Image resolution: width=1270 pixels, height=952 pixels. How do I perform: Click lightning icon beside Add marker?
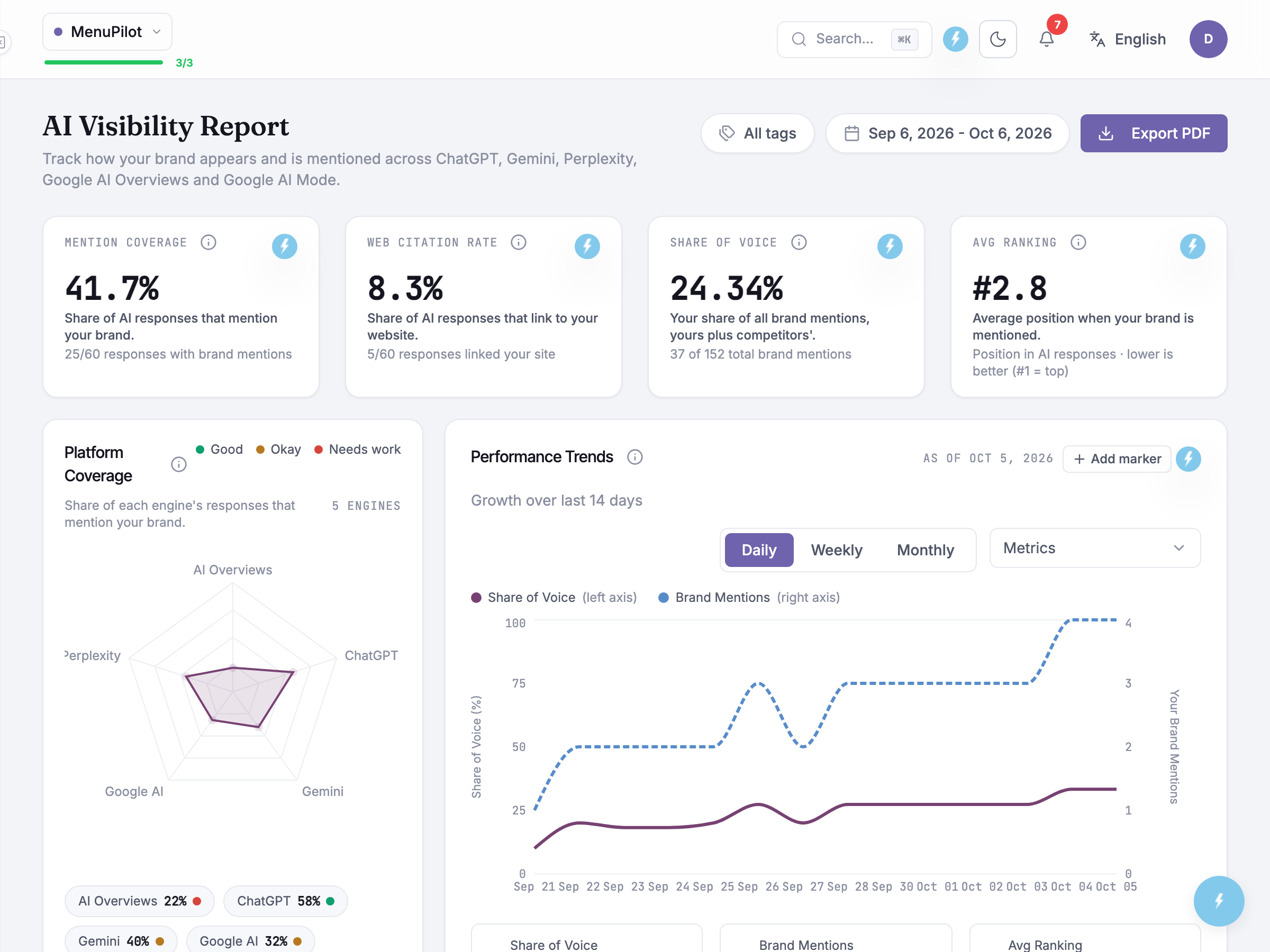[1188, 459]
